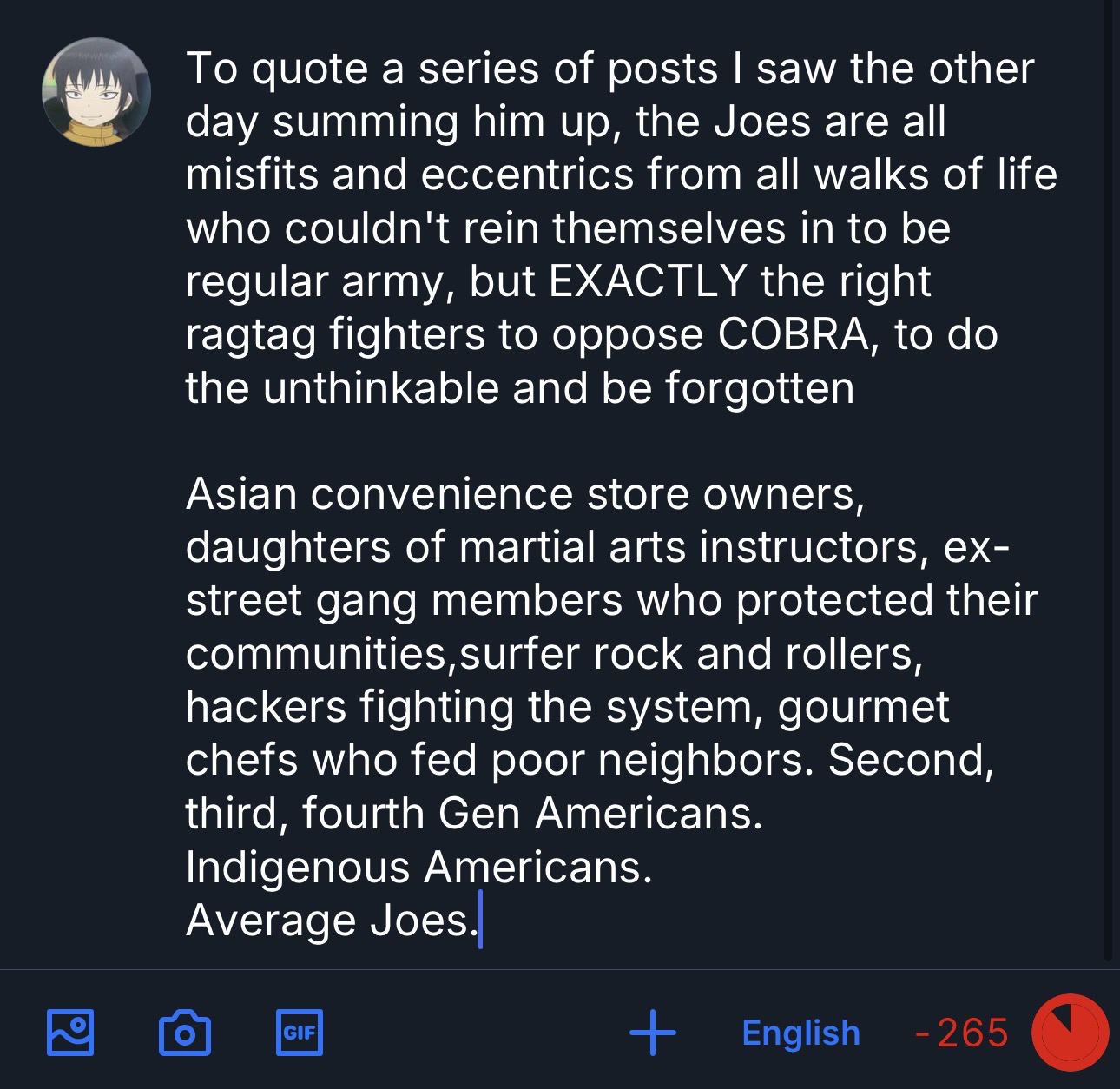
Task: Click the profile avatar thumbnail
Action: [x=96, y=92]
